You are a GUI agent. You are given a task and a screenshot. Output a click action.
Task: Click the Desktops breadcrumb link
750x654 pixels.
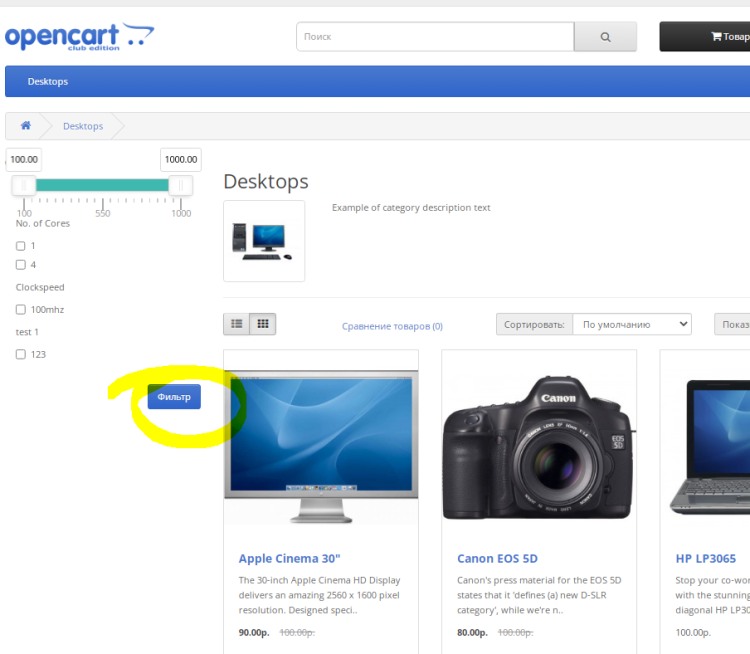point(83,126)
